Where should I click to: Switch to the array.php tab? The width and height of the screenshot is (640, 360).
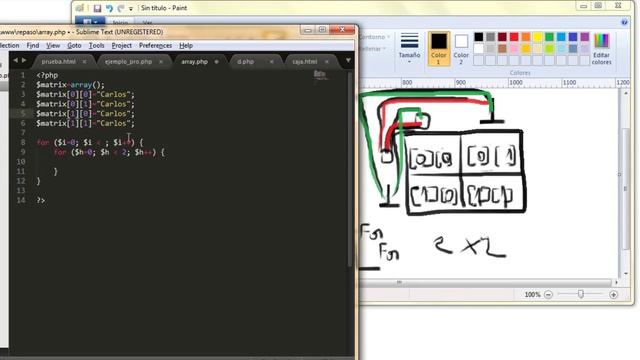click(x=195, y=62)
